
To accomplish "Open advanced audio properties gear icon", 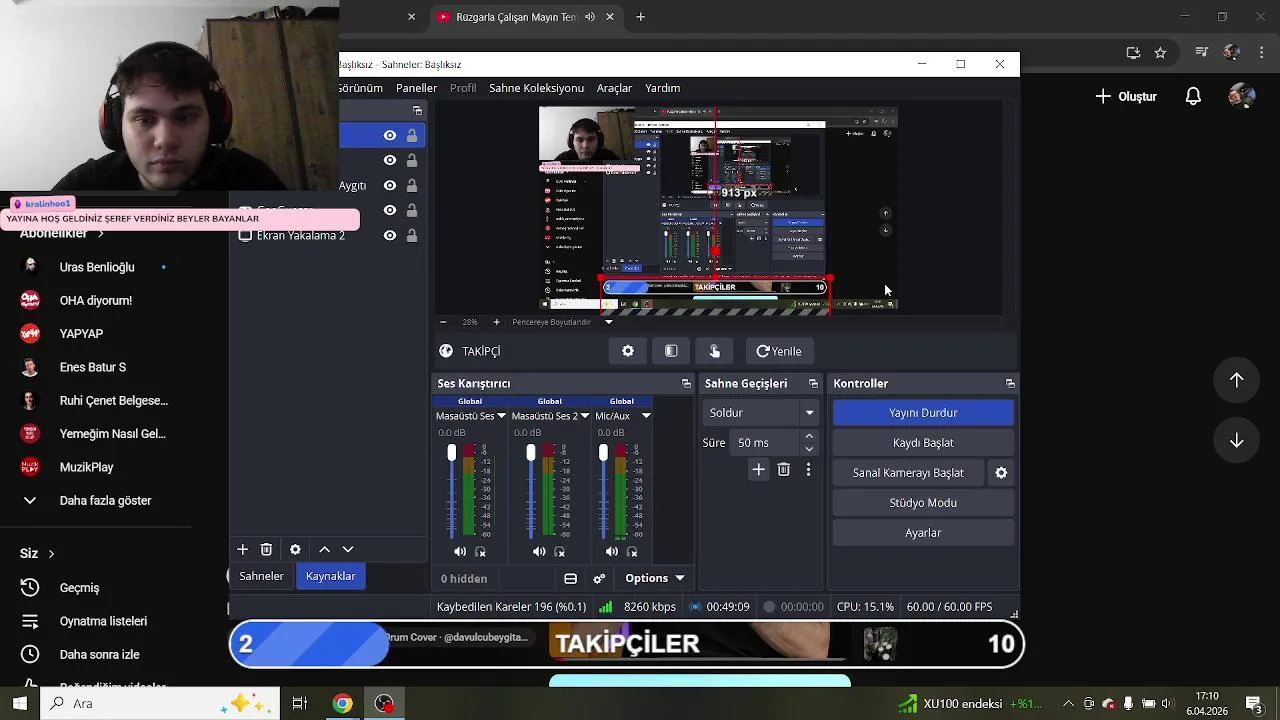I will pos(599,578).
